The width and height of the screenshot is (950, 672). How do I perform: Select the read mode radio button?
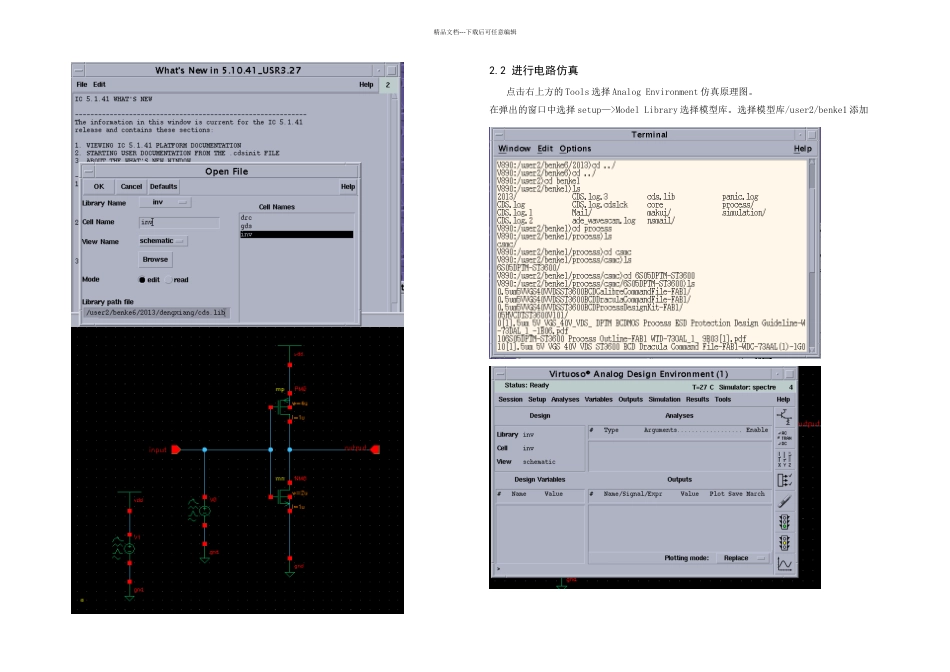point(169,280)
